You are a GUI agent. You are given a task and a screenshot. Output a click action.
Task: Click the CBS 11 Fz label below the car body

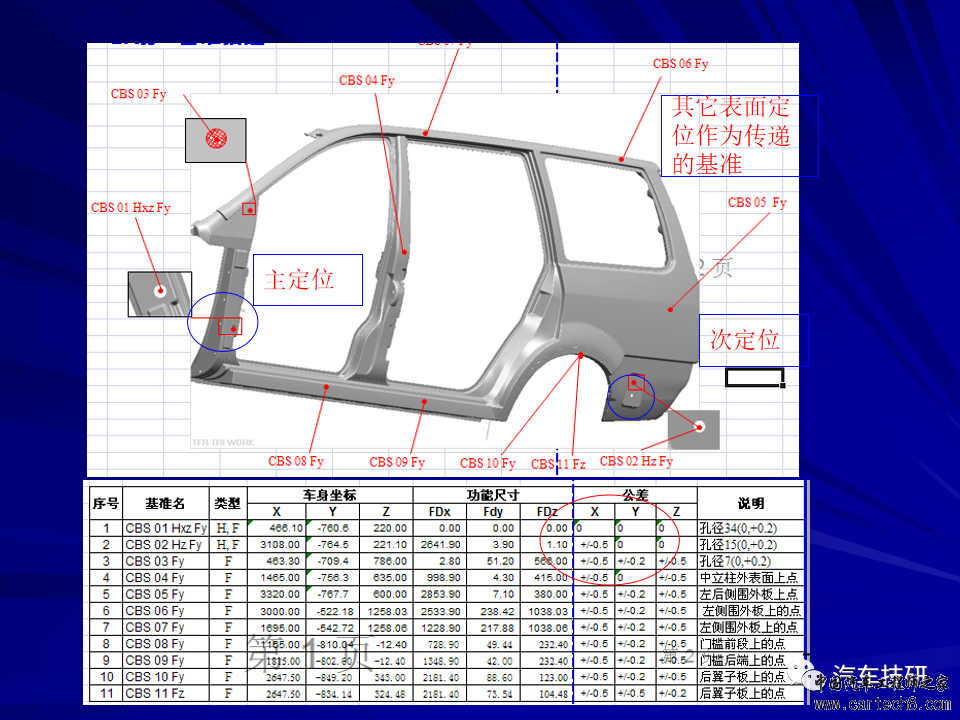[x=558, y=464]
